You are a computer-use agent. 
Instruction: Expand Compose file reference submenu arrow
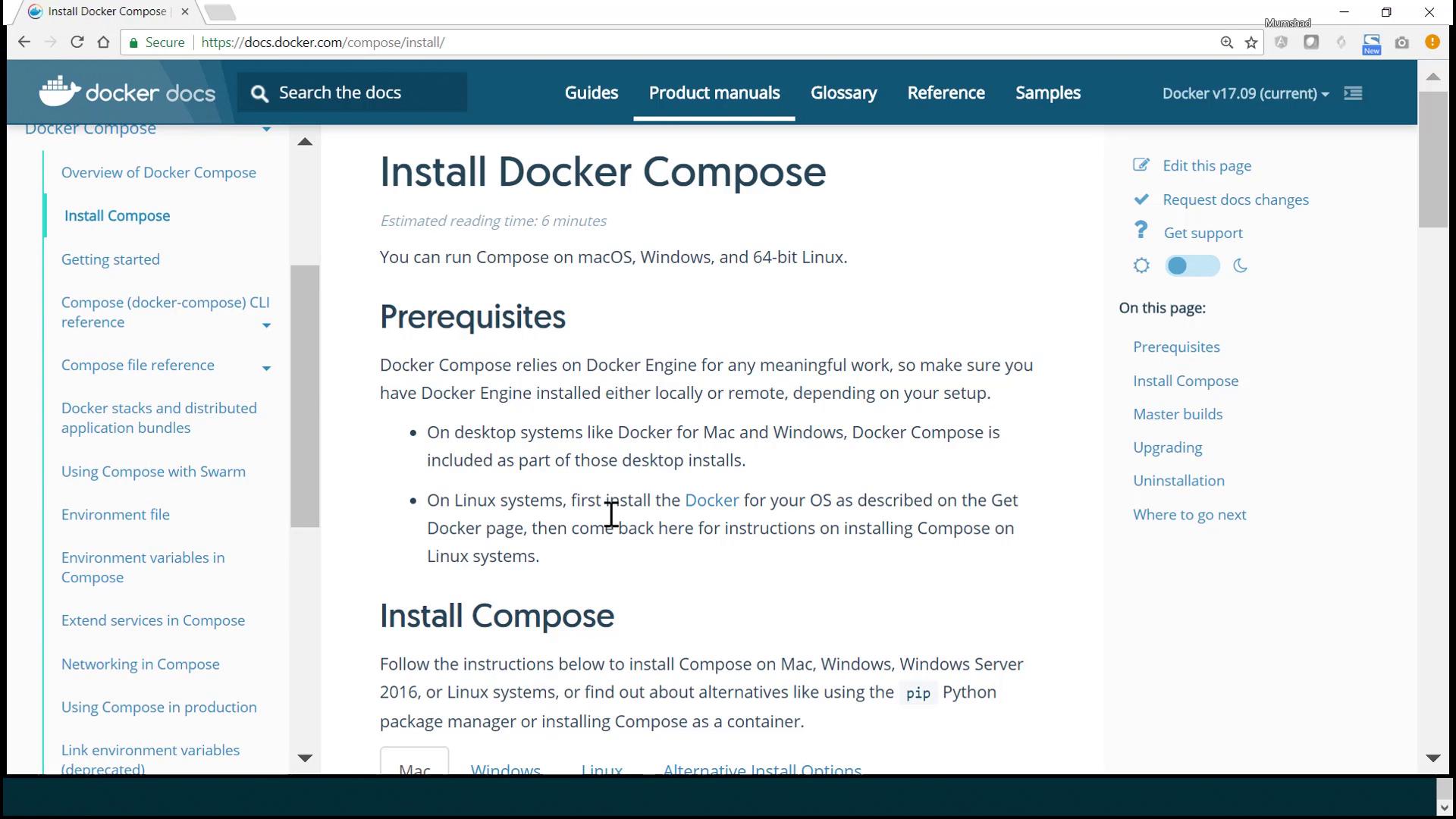pos(266,369)
